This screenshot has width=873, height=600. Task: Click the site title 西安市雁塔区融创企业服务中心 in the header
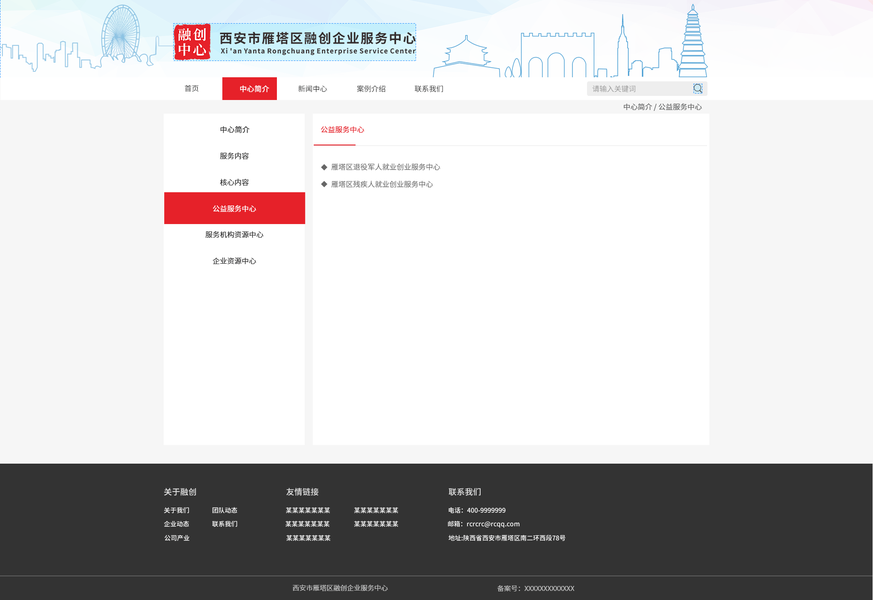pyautogui.click(x=317, y=38)
